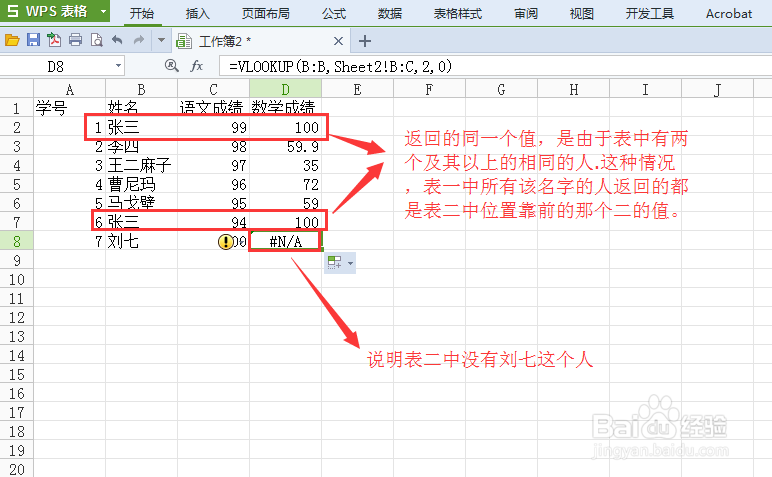Export to PDF icon in toolbar
The height and width of the screenshot is (477, 772).
point(54,40)
